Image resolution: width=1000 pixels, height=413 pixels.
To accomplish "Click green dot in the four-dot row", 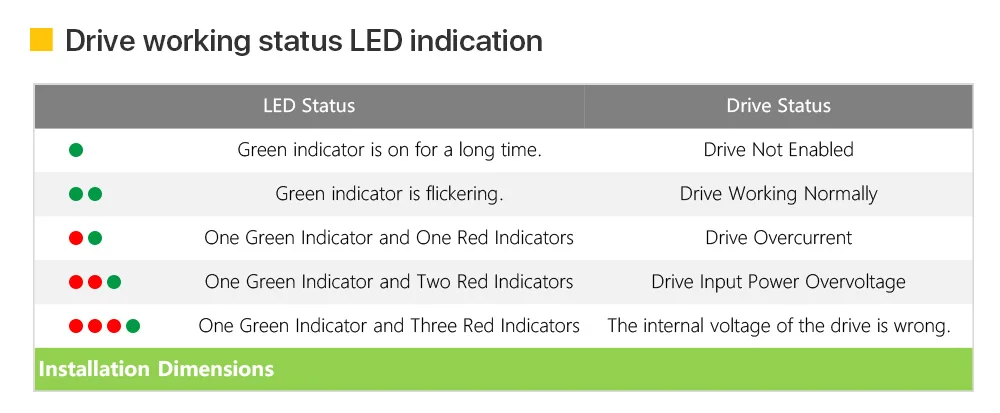I will point(133,326).
